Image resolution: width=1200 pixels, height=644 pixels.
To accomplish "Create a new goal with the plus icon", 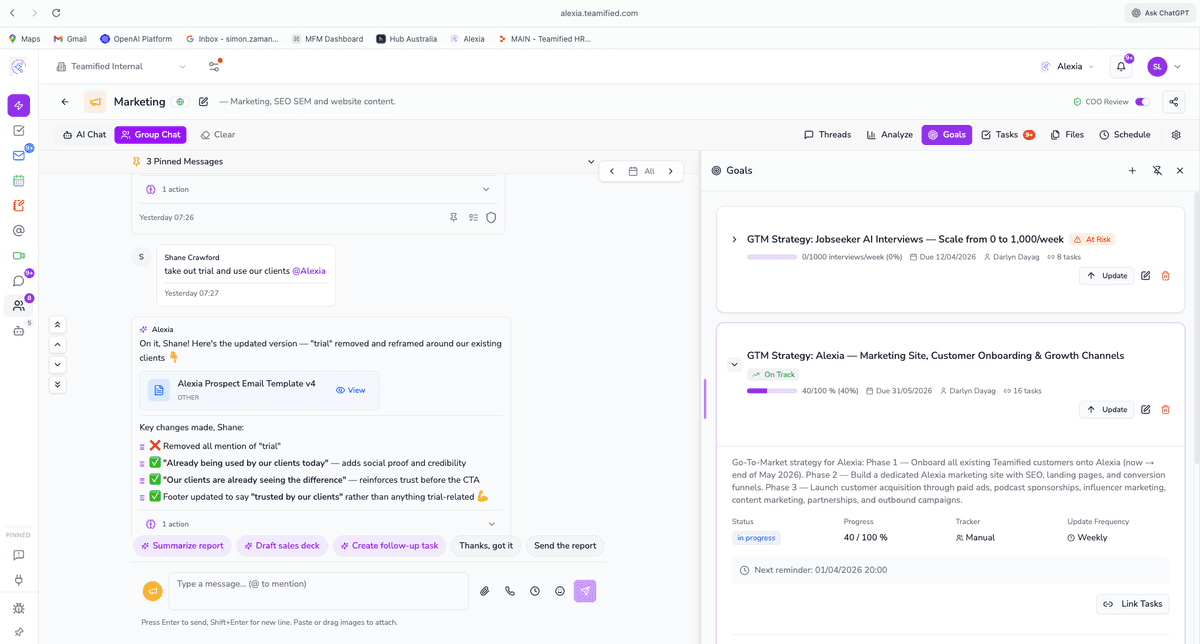I will pos(1132,170).
